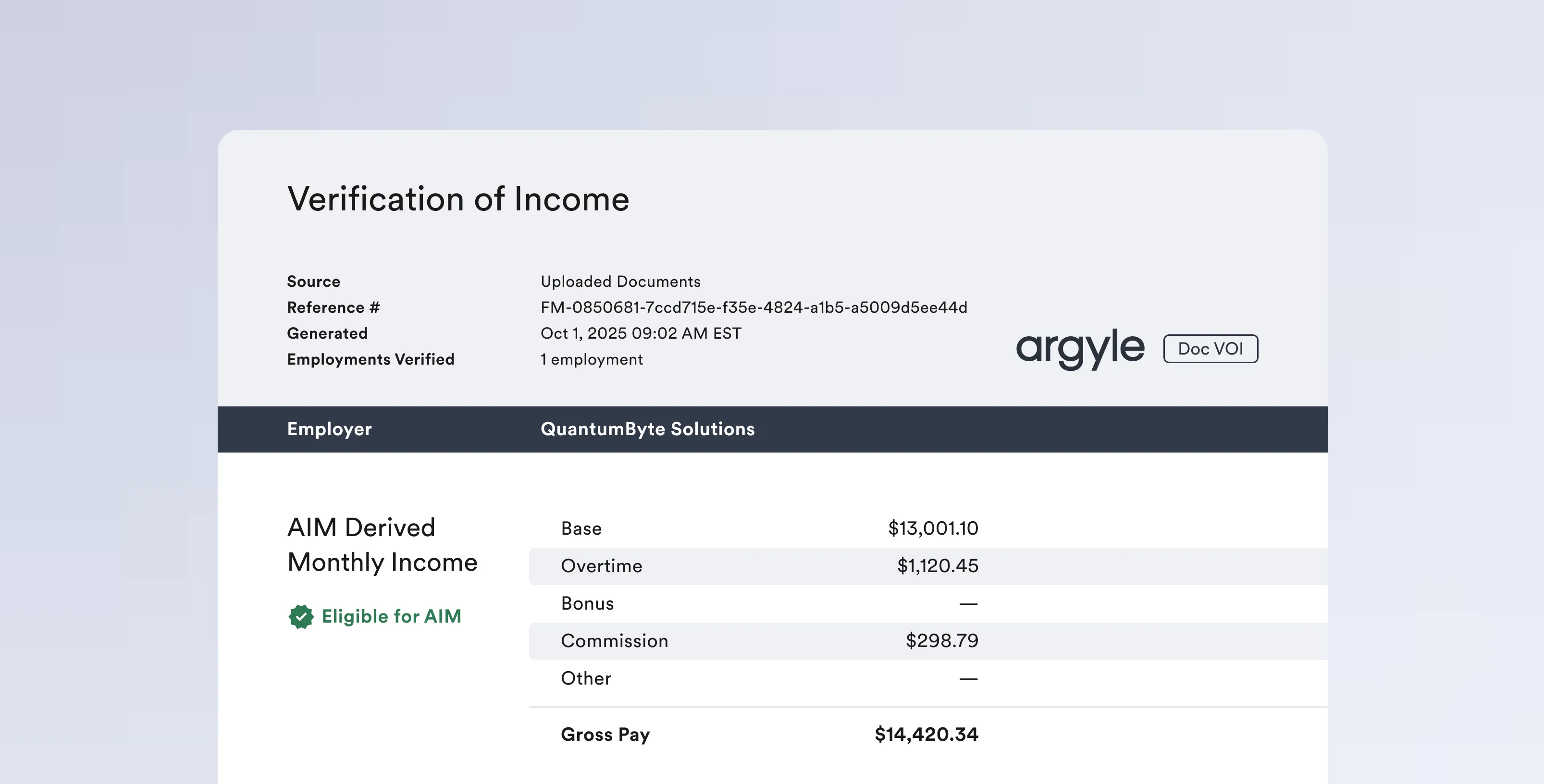The height and width of the screenshot is (784, 1544).
Task: Click the Uploaded Documents source value
Action: coord(620,282)
